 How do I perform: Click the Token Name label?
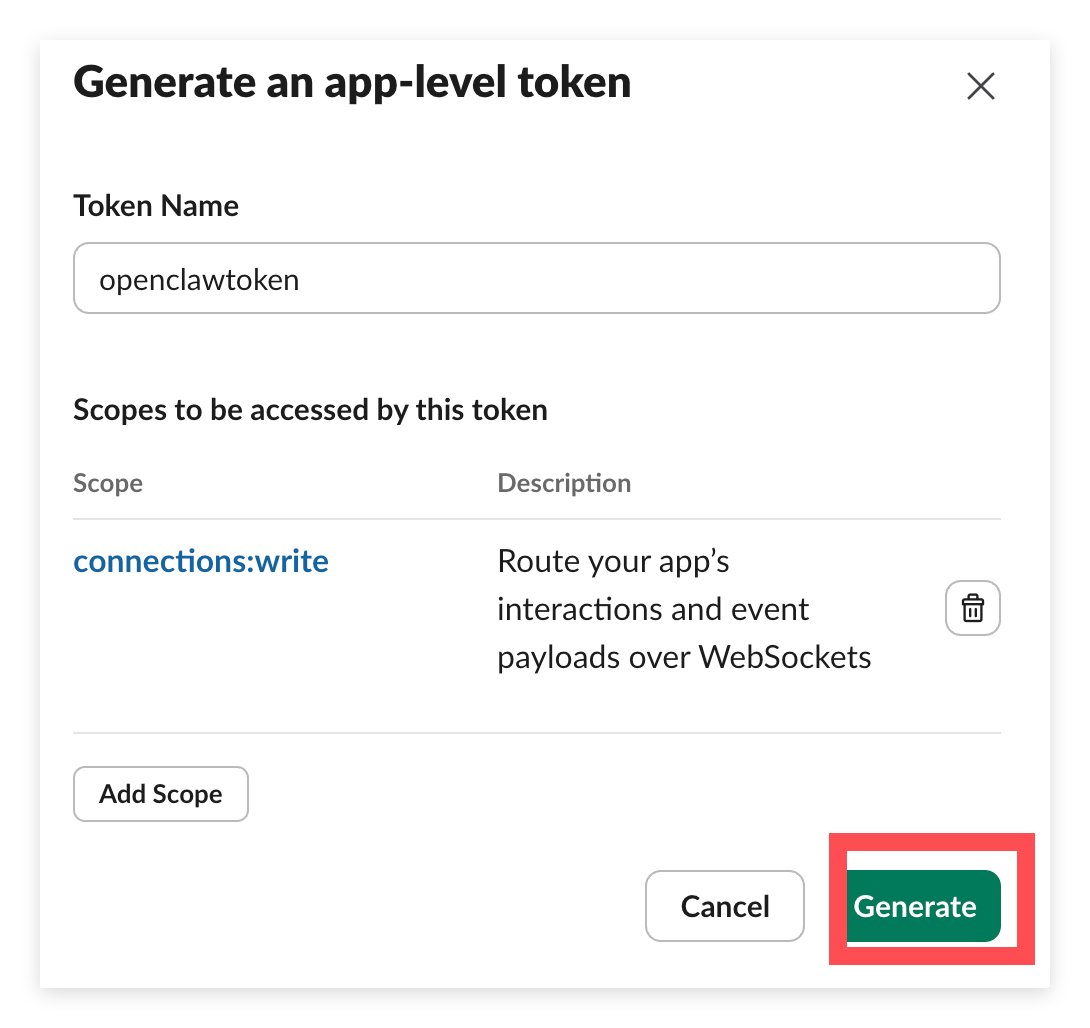tap(156, 206)
